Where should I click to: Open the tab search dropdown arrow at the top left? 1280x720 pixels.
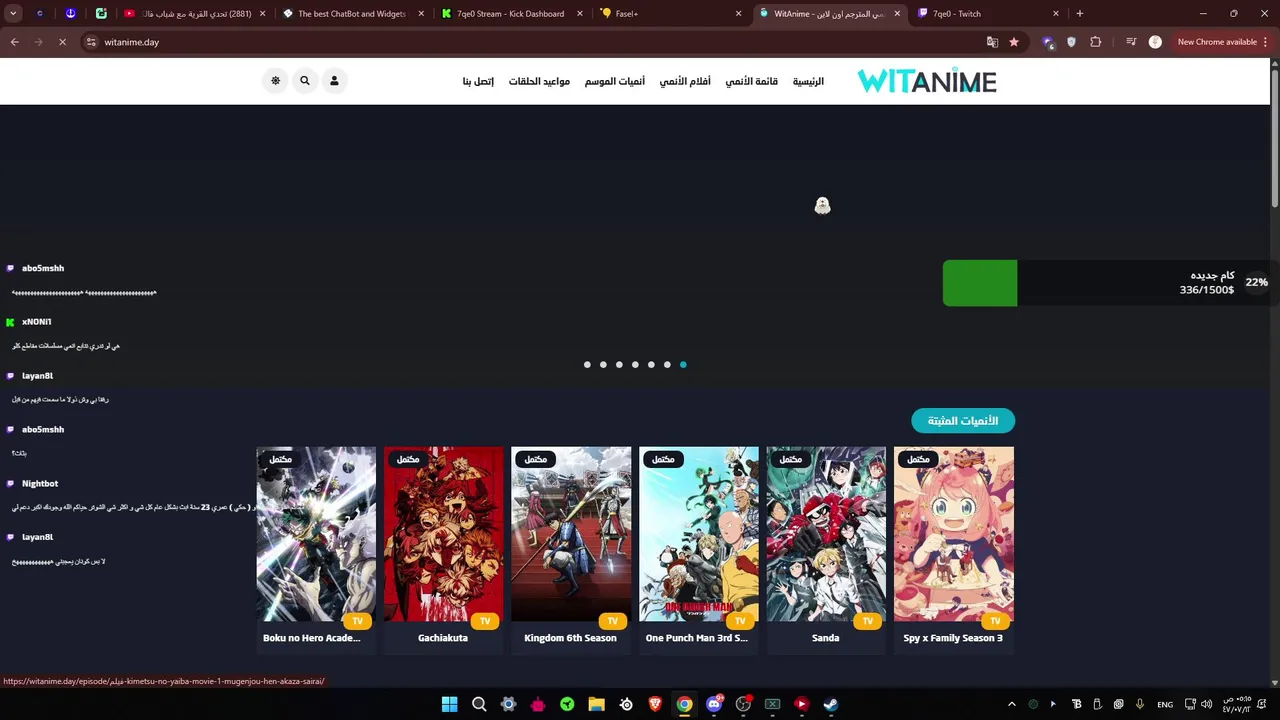(14, 14)
